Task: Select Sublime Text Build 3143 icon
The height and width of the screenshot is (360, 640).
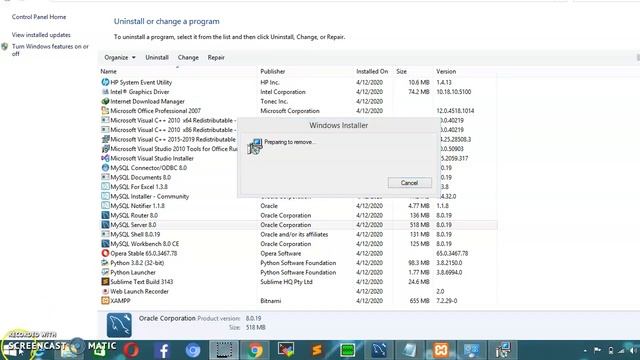Action: [105, 282]
